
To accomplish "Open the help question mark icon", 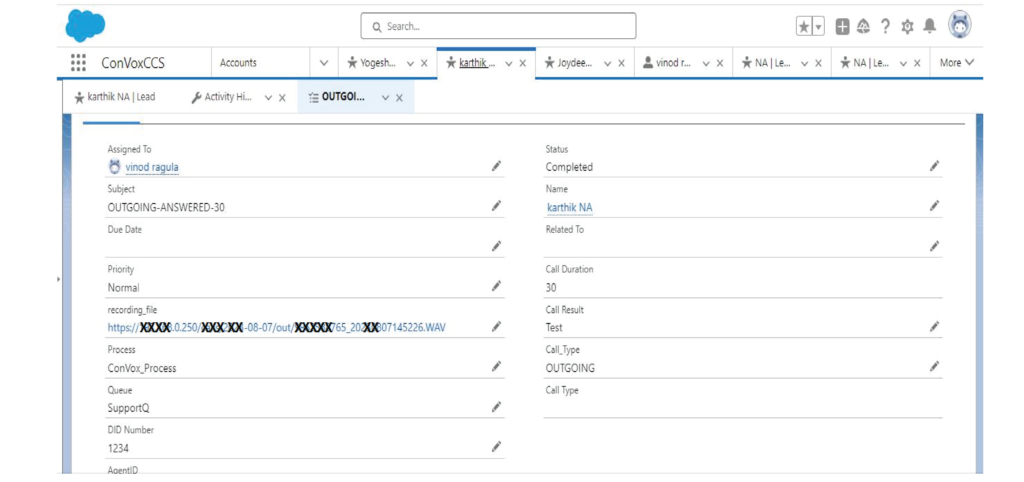I will point(885,27).
